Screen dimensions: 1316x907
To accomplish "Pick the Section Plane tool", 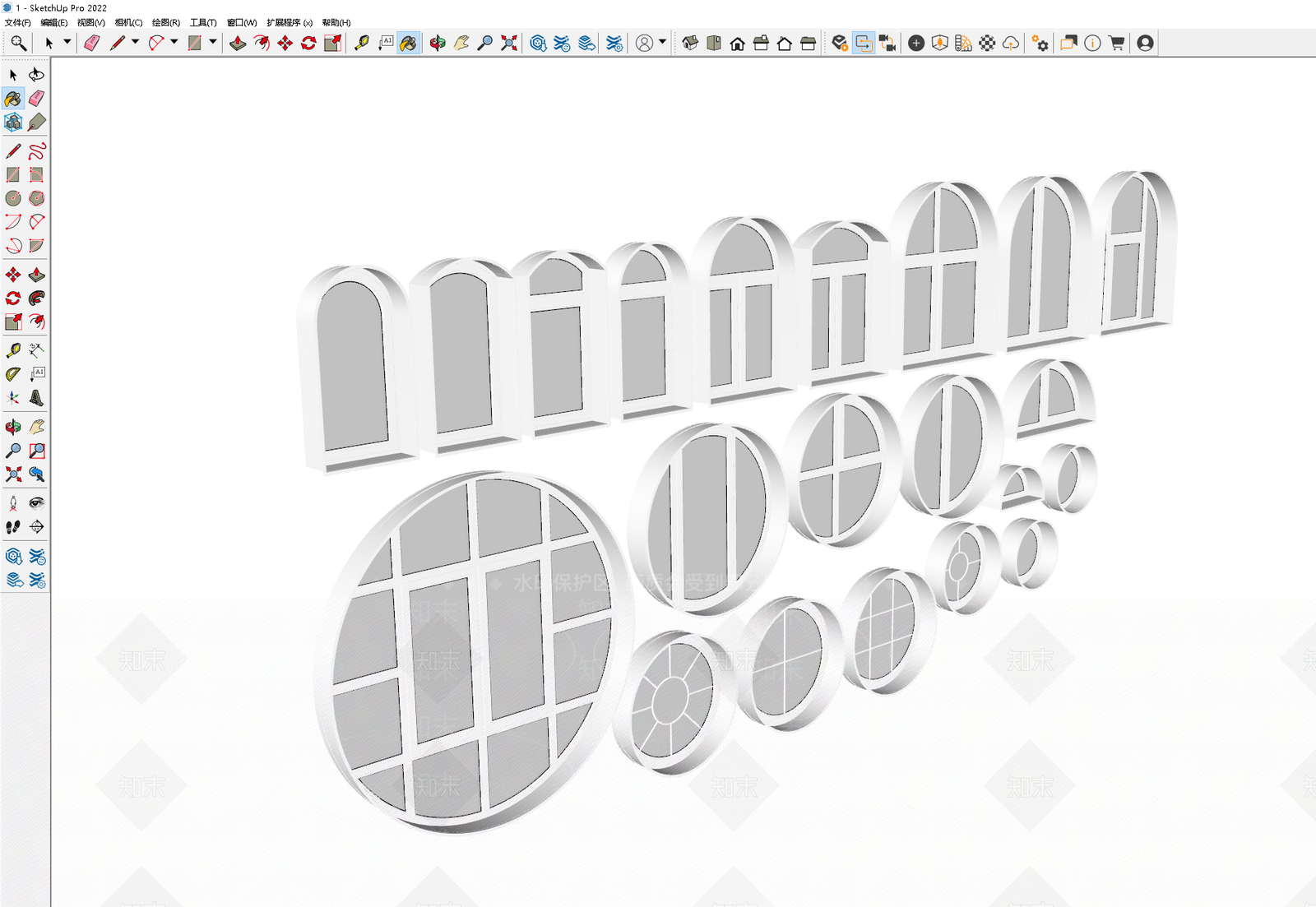I will click(x=37, y=527).
